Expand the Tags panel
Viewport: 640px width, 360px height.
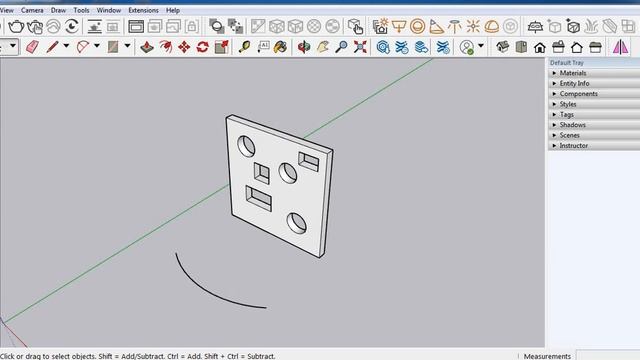[x=594, y=115]
